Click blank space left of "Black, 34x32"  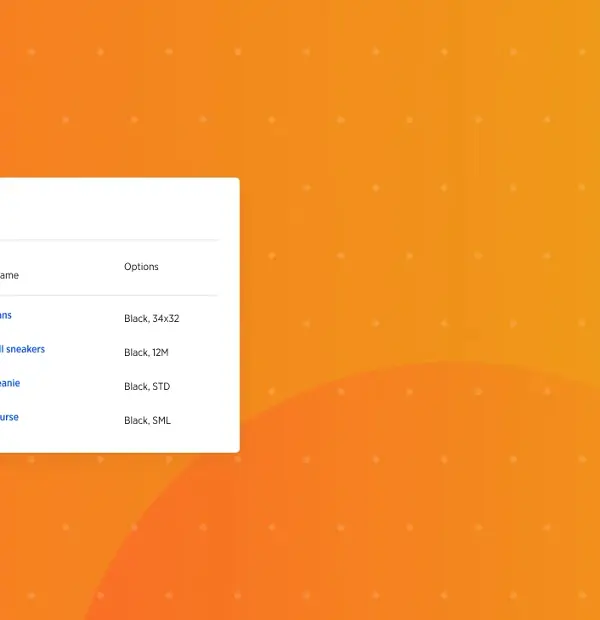(x=80, y=319)
